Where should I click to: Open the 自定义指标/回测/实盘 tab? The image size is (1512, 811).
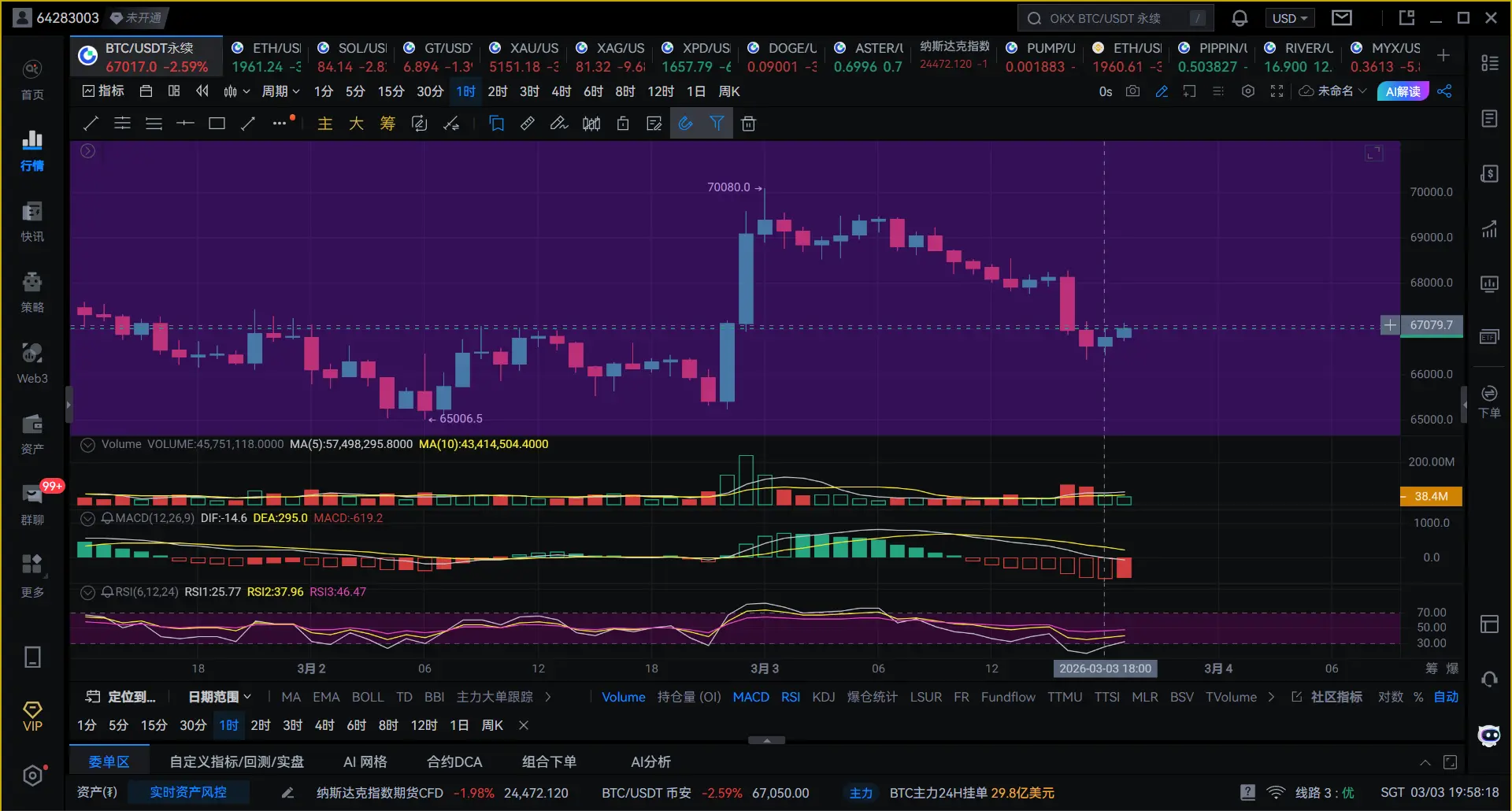click(x=237, y=762)
